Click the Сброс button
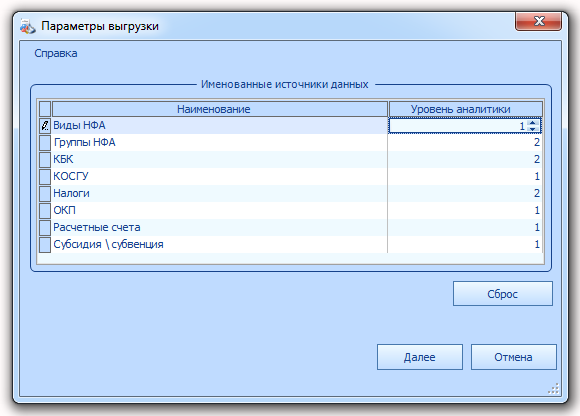The width and height of the screenshot is (580, 416). 503,294
